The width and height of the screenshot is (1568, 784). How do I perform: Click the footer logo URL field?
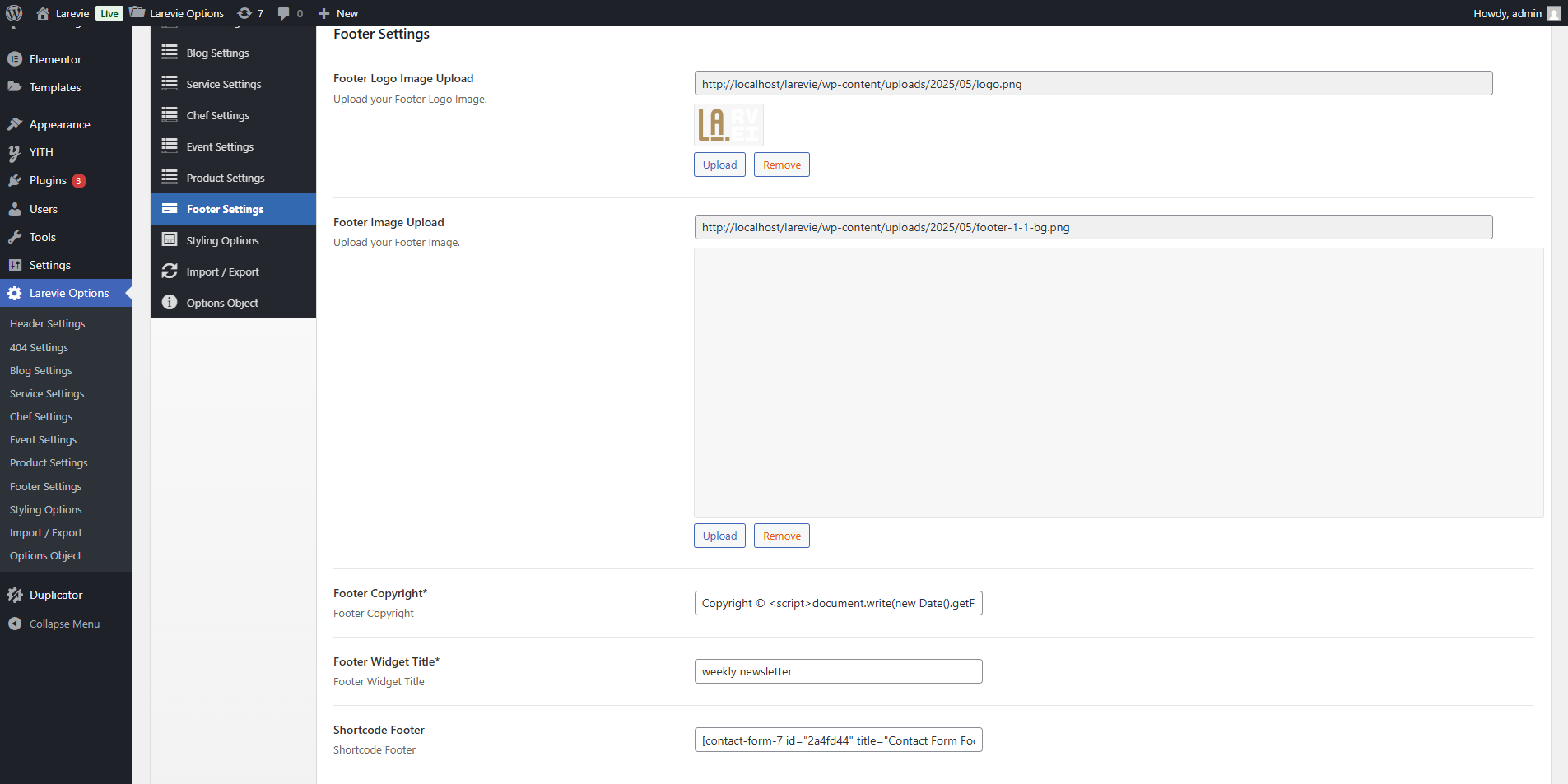click(x=1093, y=83)
